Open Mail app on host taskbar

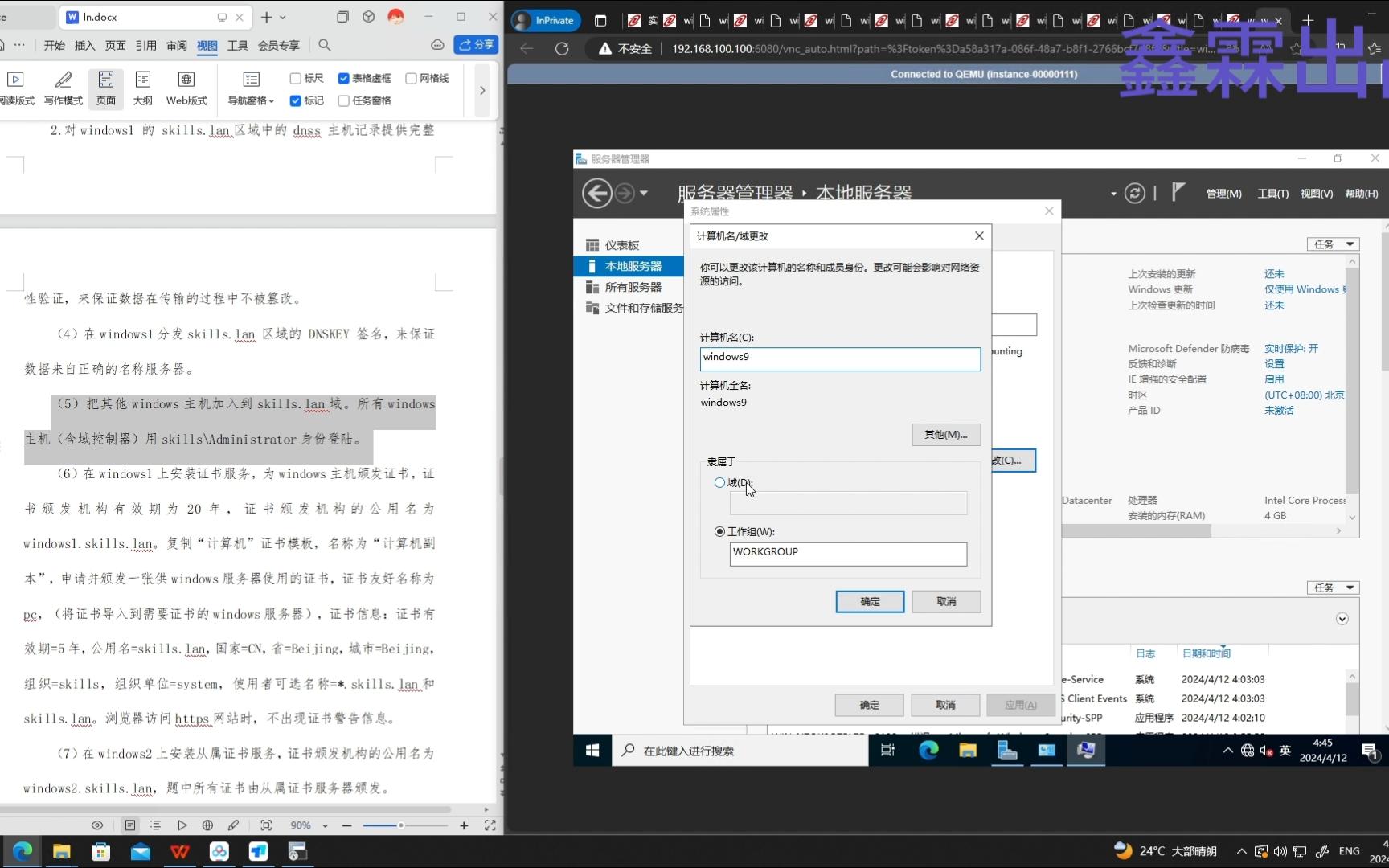140,851
